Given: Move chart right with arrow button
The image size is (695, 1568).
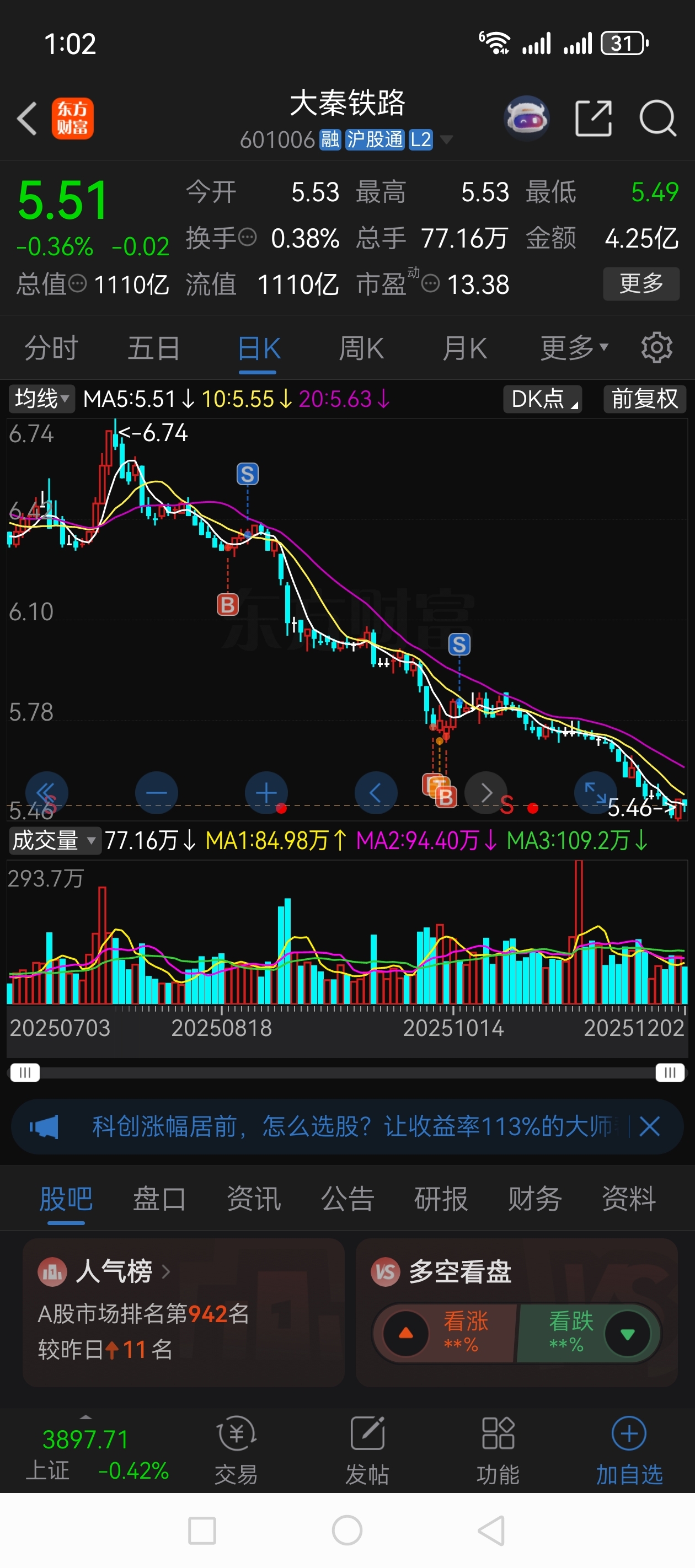Looking at the screenshot, I should tap(486, 793).
